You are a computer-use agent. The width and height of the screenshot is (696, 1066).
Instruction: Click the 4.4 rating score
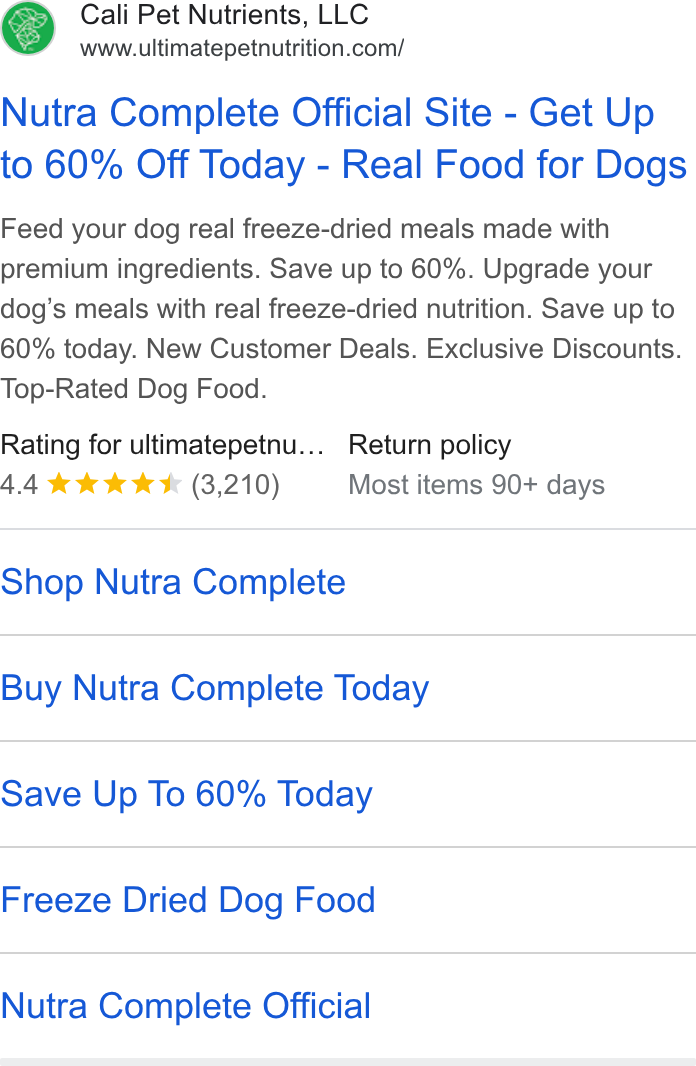(19, 485)
